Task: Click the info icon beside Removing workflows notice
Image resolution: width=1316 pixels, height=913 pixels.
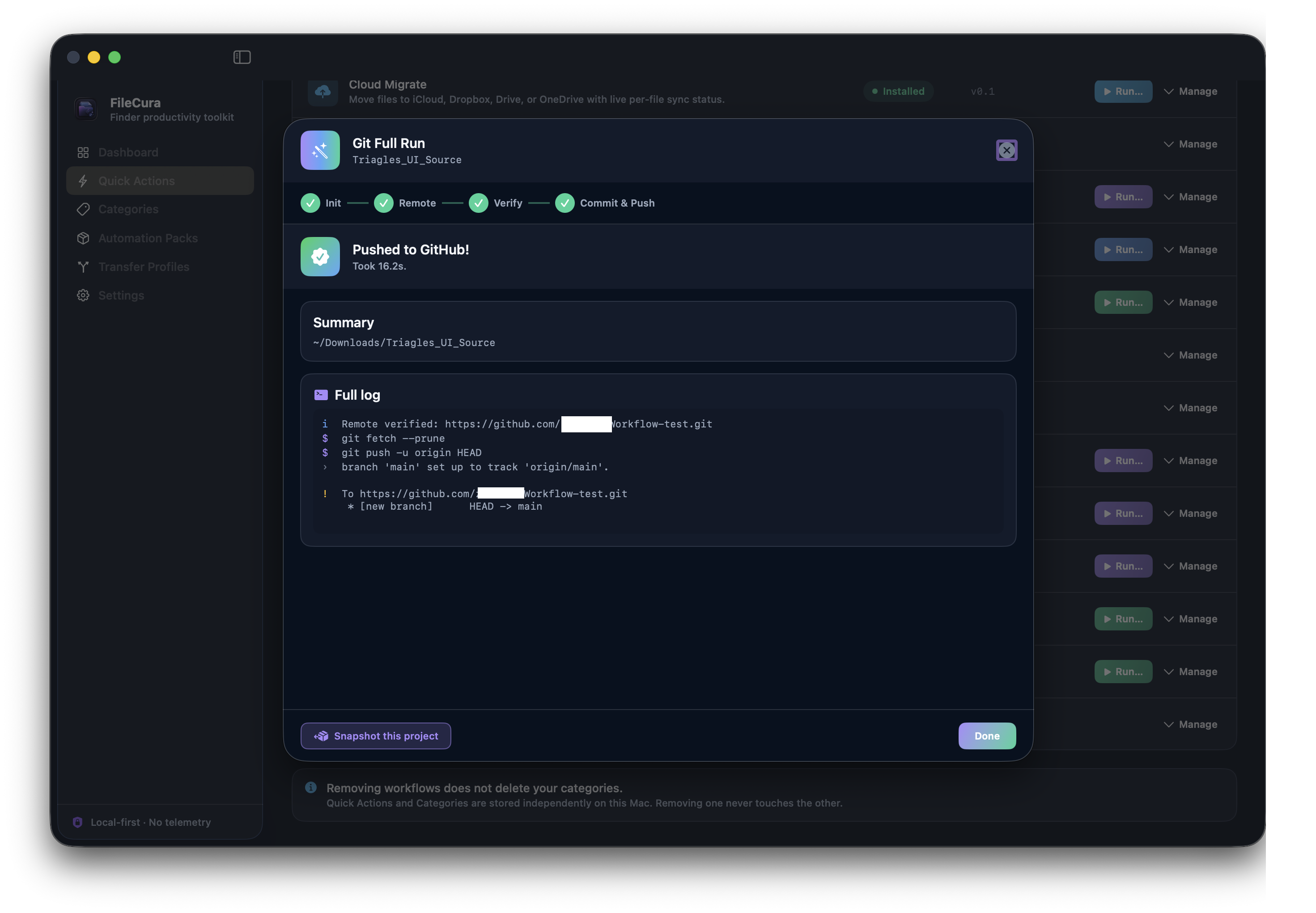Action: tap(311, 788)
